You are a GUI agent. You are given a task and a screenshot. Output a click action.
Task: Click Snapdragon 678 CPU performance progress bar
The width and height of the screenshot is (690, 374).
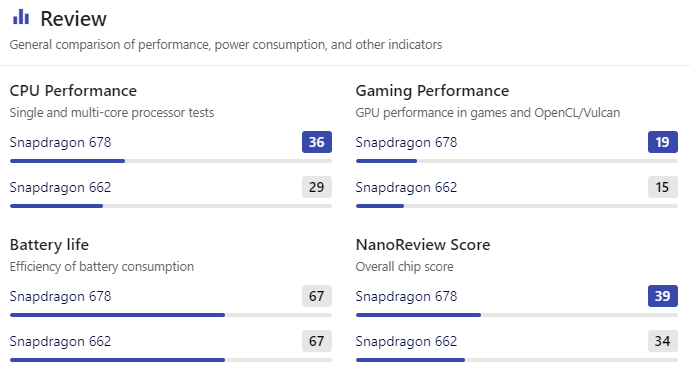(171, 161)
